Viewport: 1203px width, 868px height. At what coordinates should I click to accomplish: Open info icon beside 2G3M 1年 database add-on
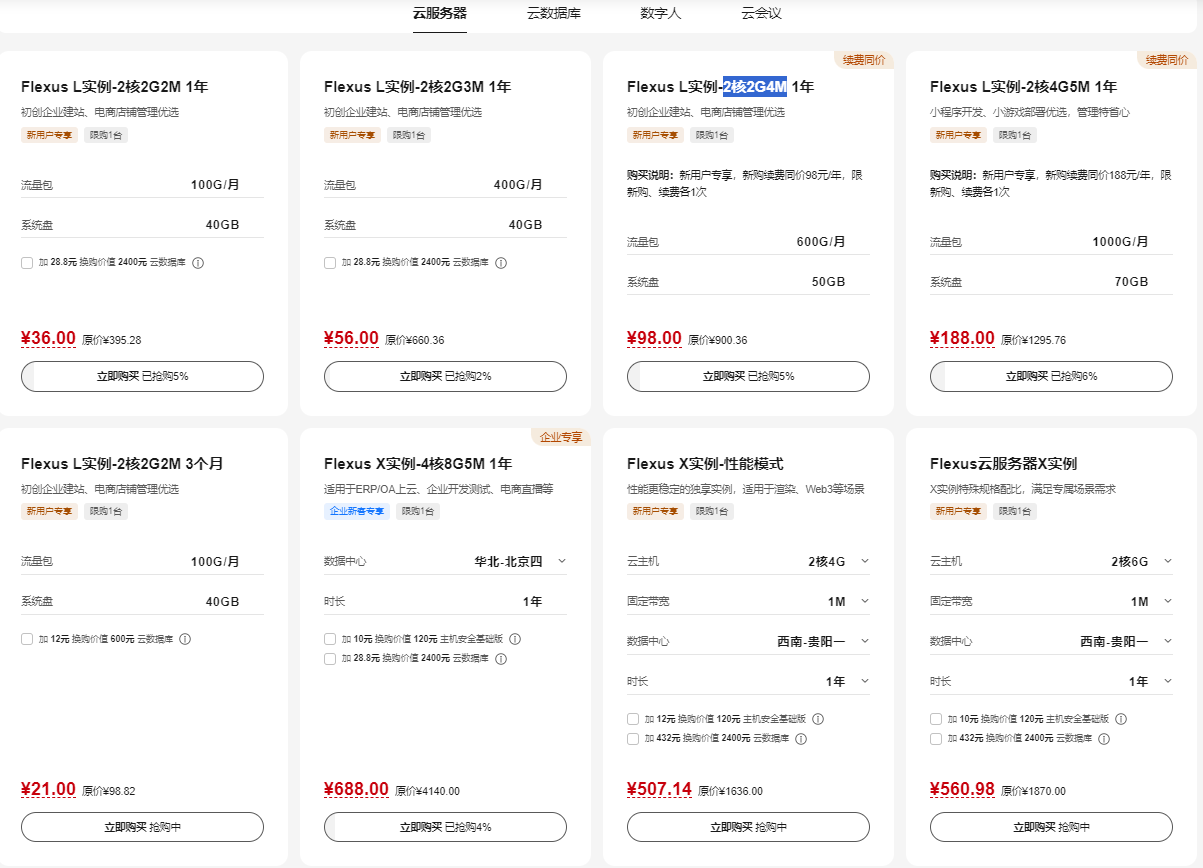coord(501,263)
